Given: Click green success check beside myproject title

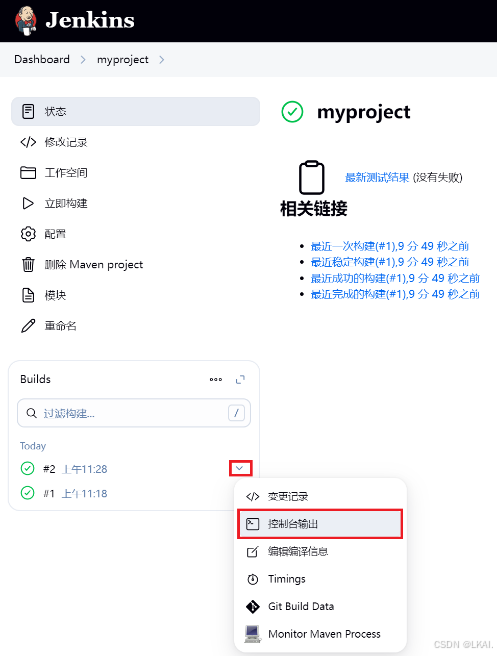Looking at the screenshot, I should [x=292, y=112].
